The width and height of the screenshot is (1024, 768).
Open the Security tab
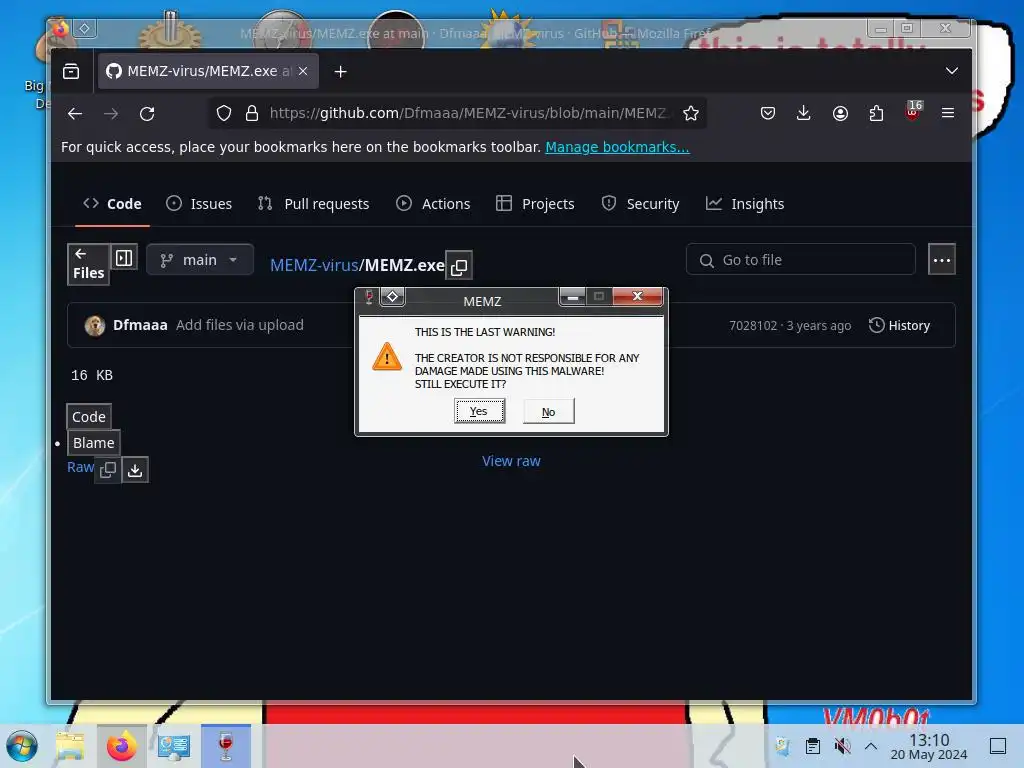point(640,204)
